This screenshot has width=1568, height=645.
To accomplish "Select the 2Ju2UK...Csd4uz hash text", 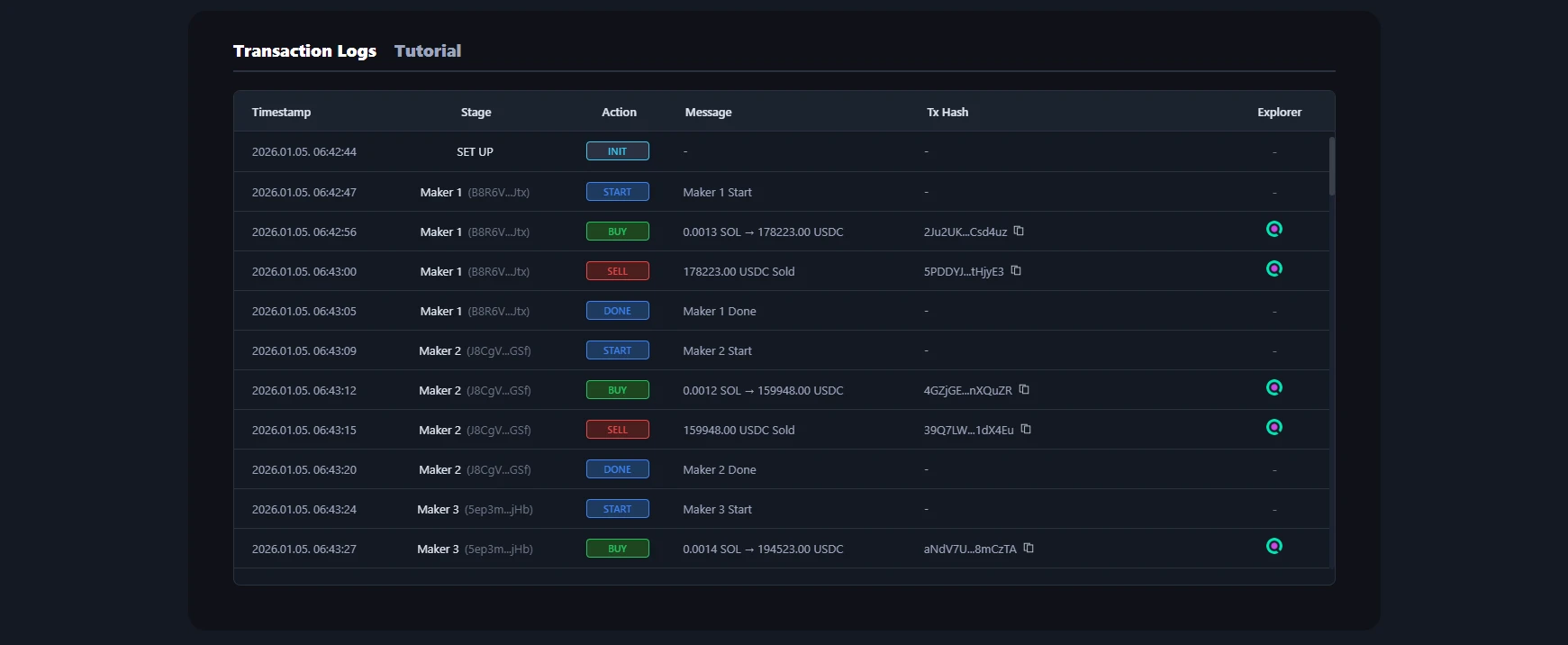I will pos(965,232).
